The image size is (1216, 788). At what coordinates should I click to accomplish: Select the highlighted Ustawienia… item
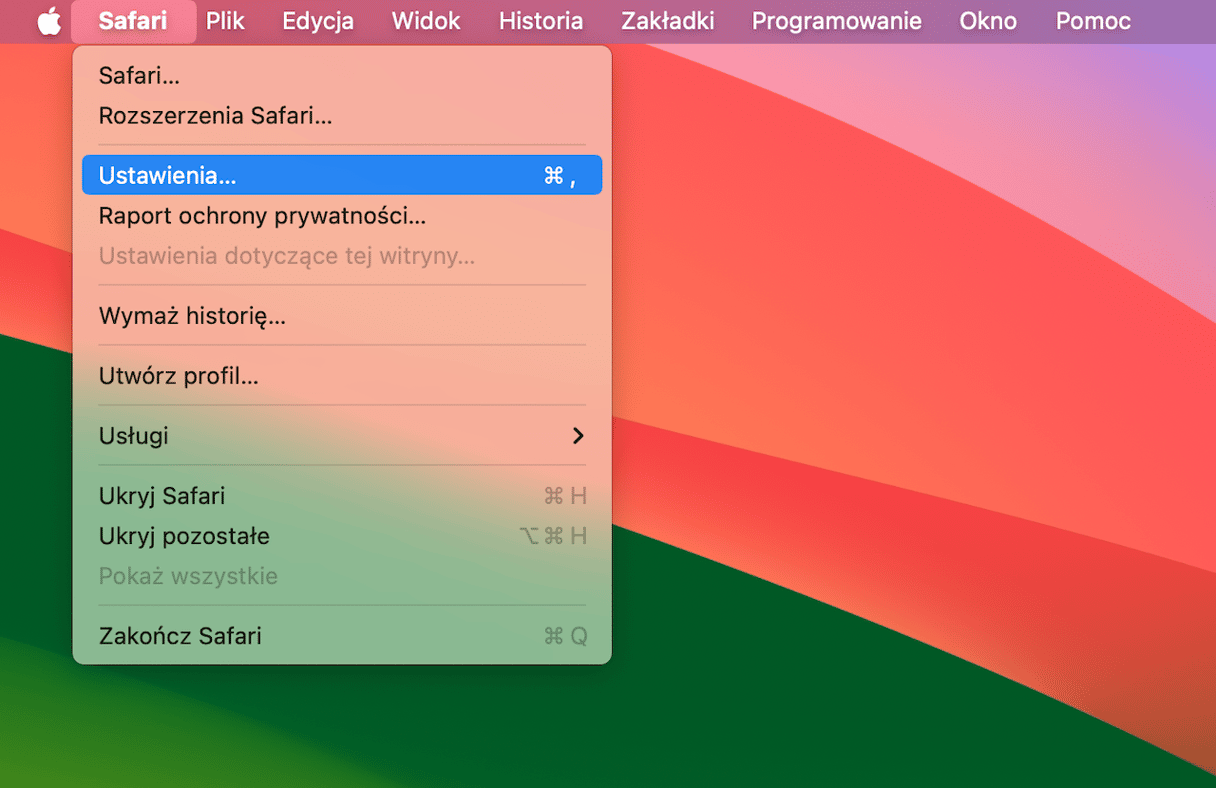167,175
